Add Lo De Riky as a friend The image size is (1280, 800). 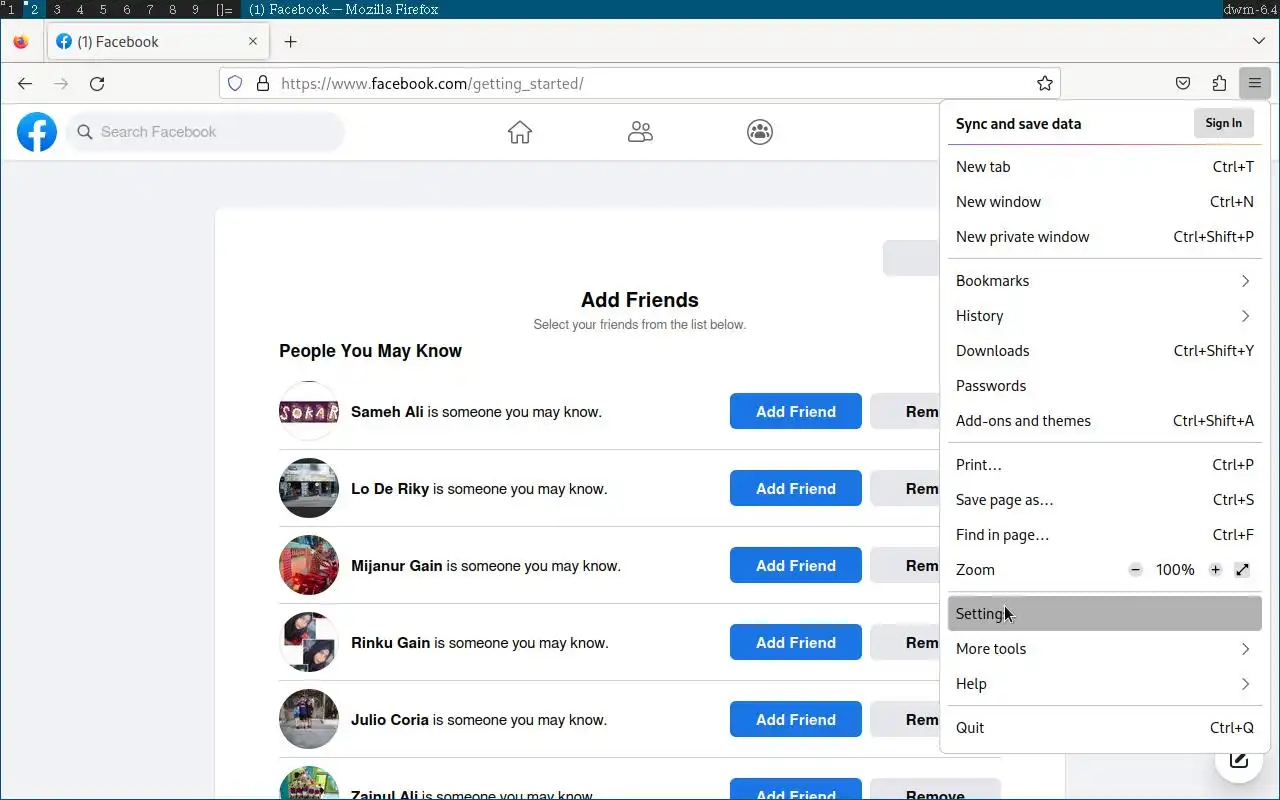pos(796,488)
